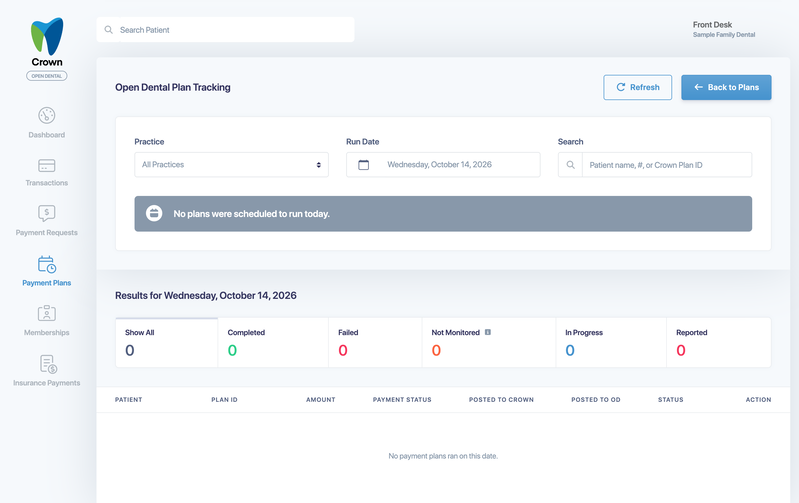
Task: Click the Crown tooth logo
Action: 47,36
